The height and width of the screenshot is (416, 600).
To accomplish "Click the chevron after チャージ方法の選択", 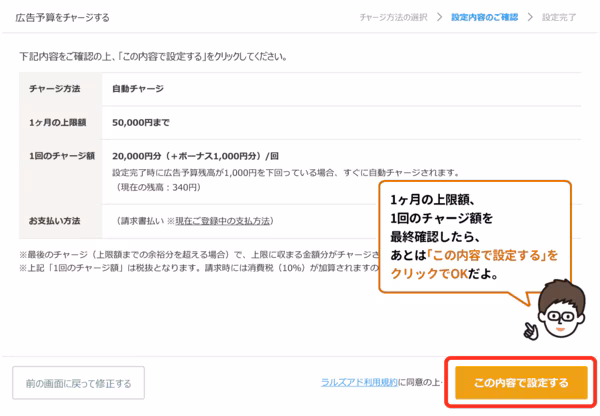I will [x=439, y=18].
